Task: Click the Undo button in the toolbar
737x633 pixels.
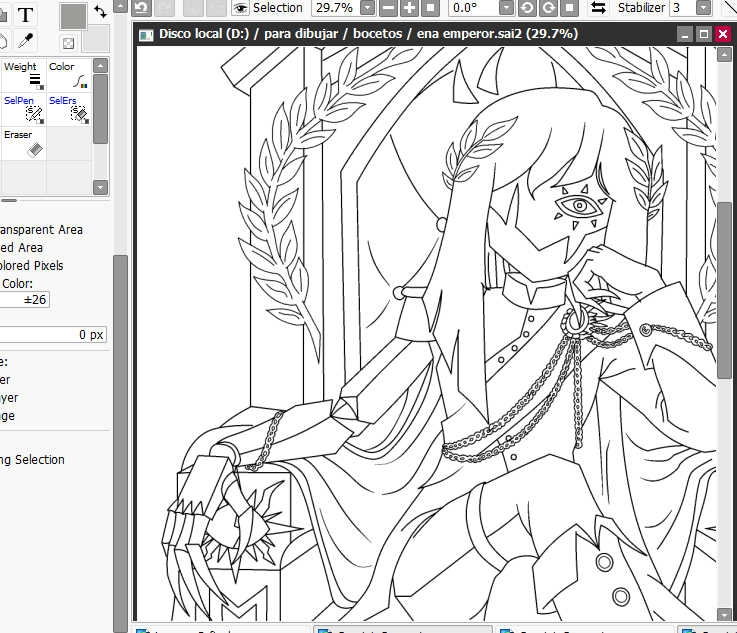Action: [141, 8]
